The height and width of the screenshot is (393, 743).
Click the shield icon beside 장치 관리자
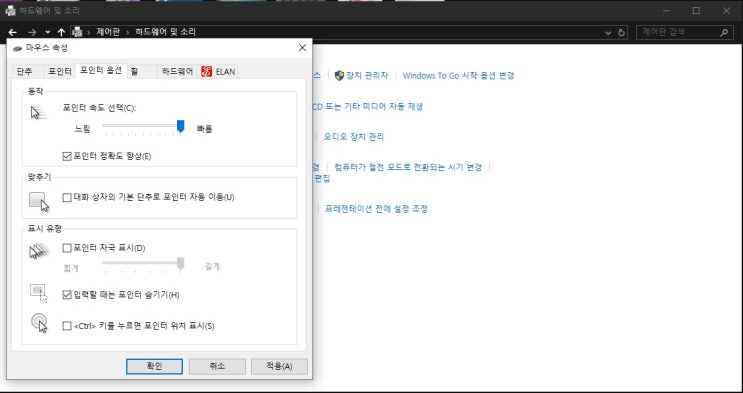pos(339,75)
